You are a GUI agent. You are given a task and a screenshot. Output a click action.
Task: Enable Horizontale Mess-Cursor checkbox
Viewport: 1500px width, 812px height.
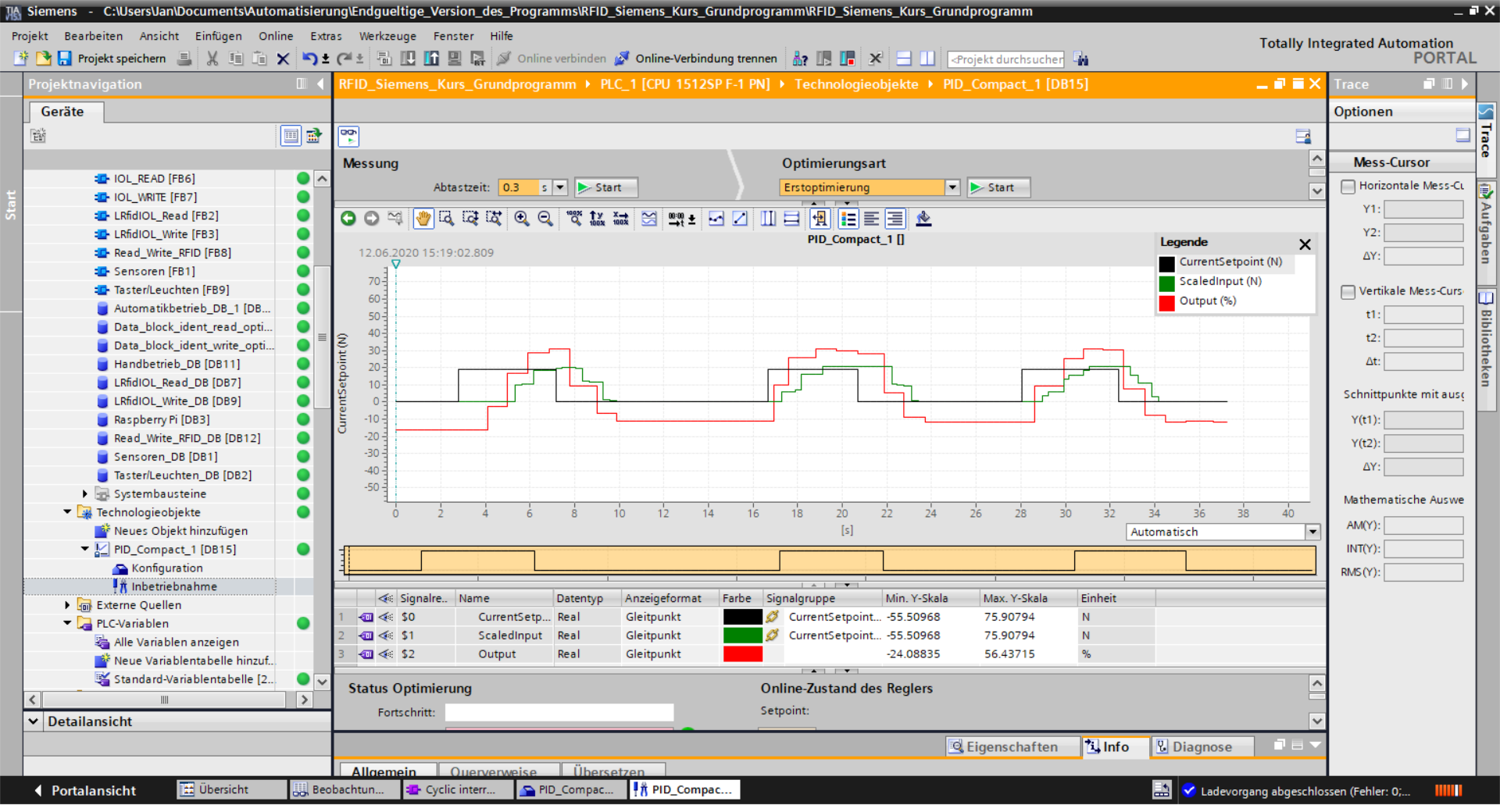[x=1348, y=186]
